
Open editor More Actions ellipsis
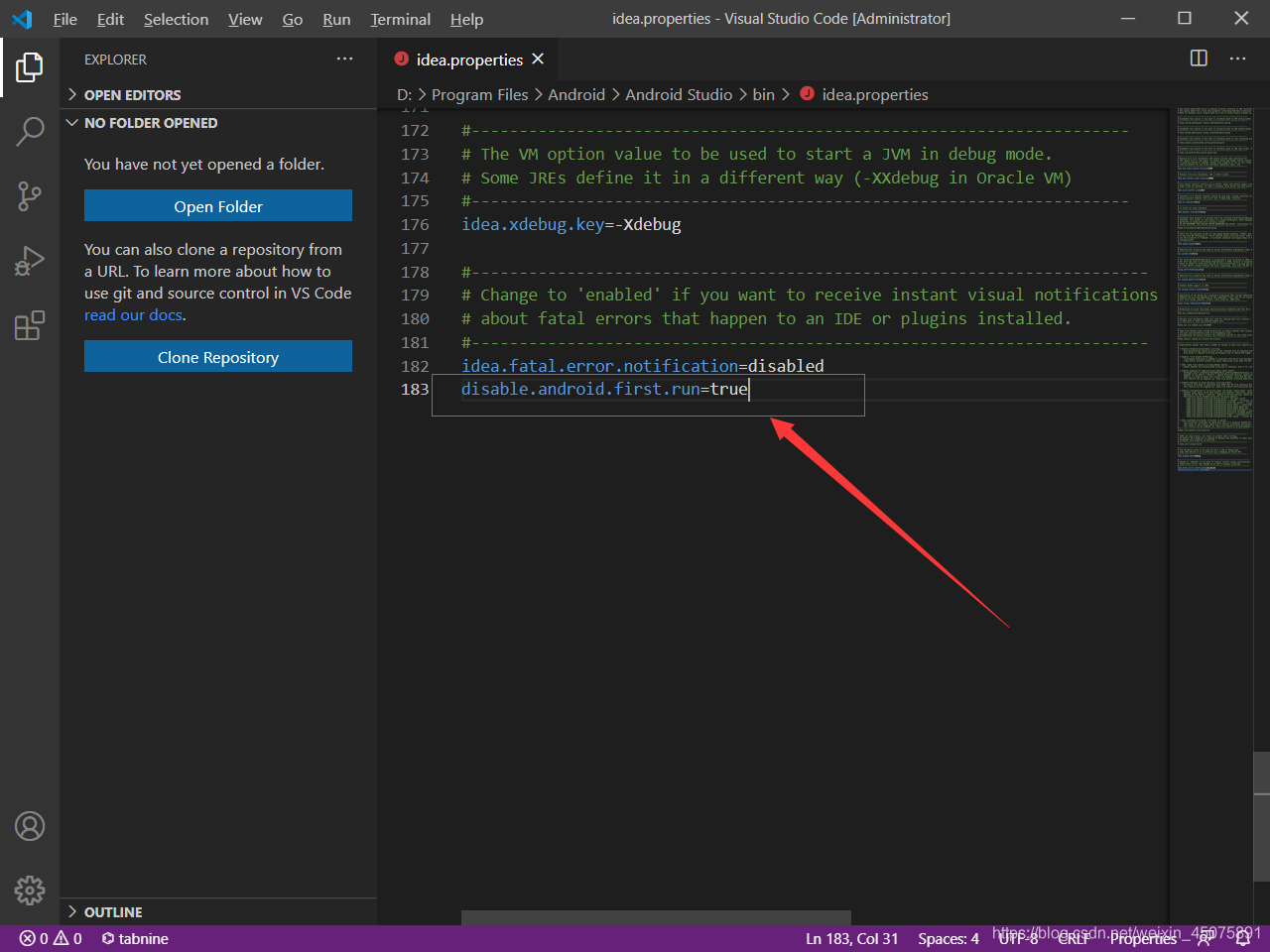tap(1237, 59)
